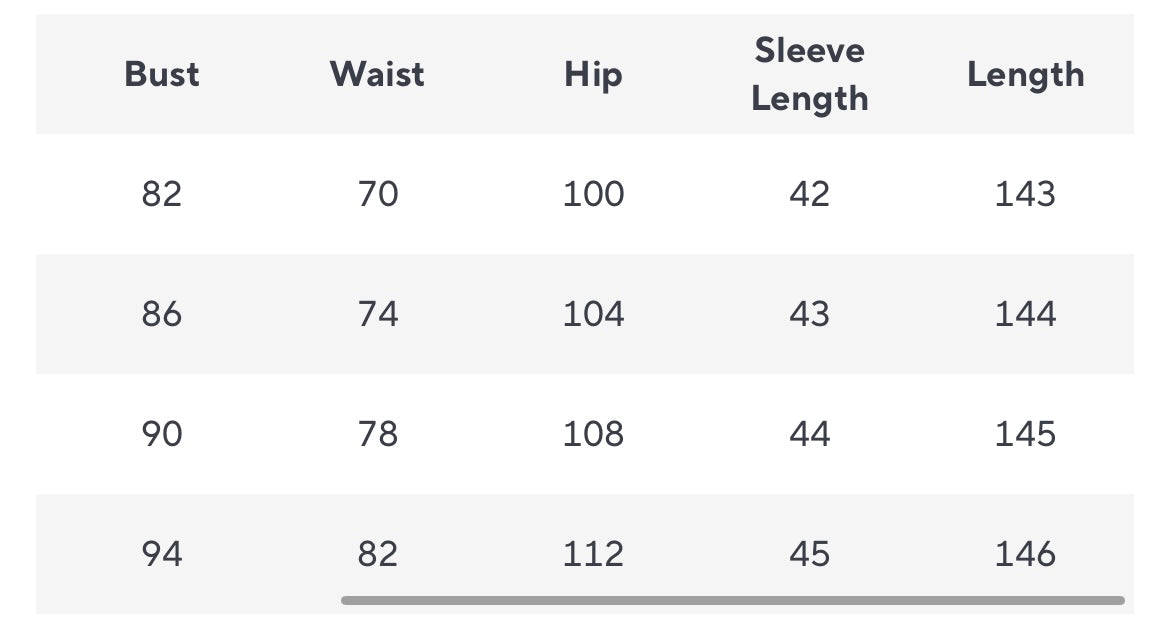Click the Waist column header

377,74
